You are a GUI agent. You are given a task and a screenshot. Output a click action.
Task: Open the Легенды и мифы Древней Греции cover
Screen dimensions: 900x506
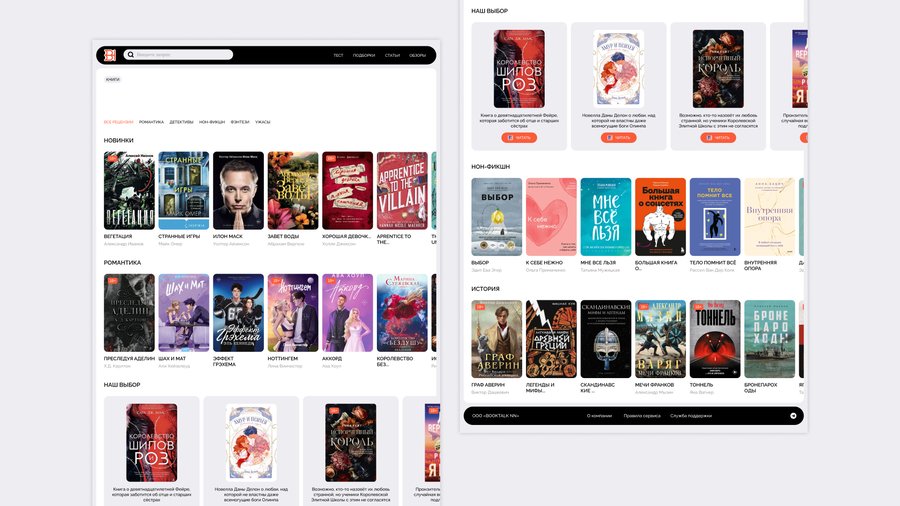point(551,339)
